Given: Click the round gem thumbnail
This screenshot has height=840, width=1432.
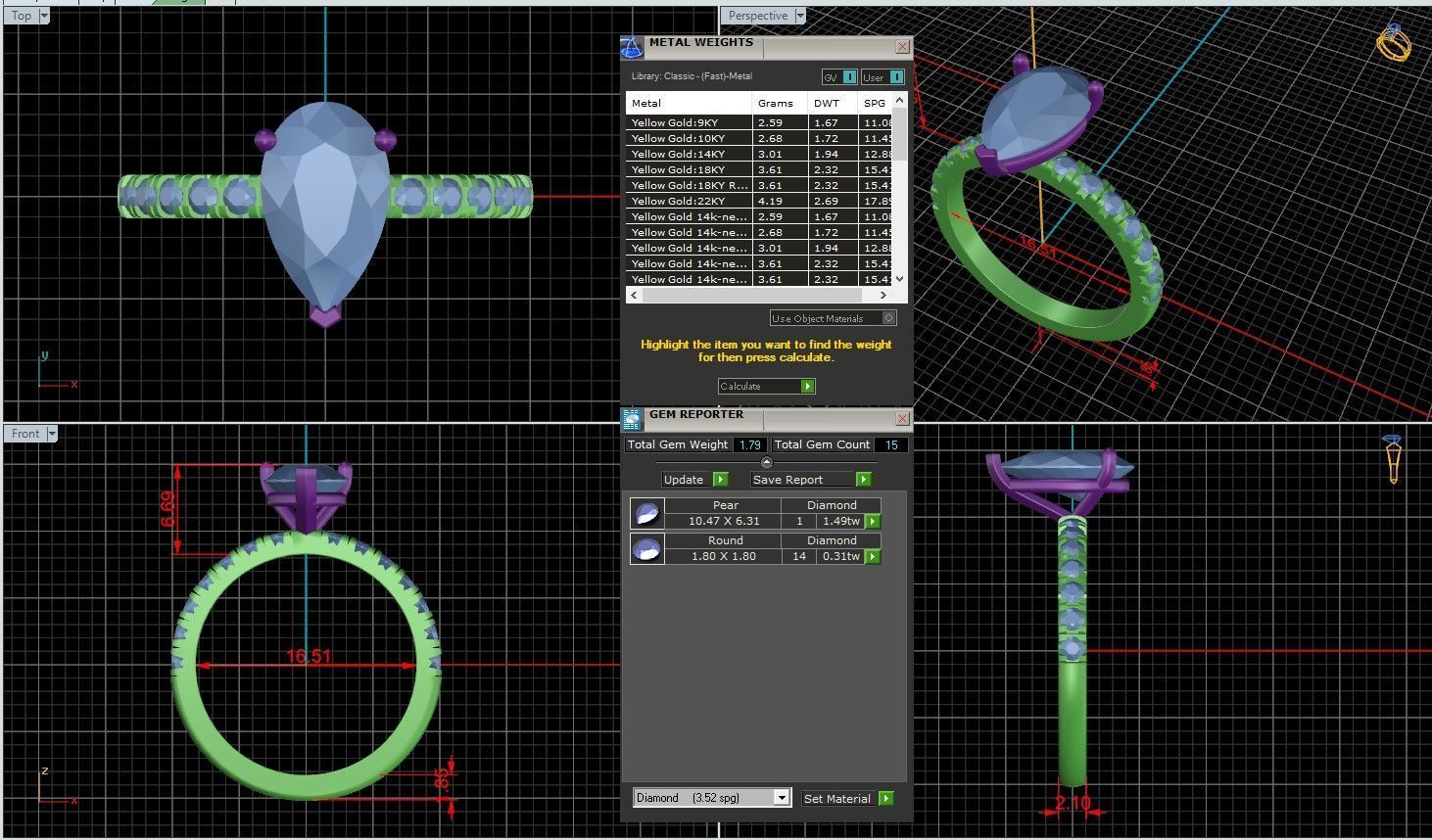Looking at the screenshot, I should (x=647, y=548).
